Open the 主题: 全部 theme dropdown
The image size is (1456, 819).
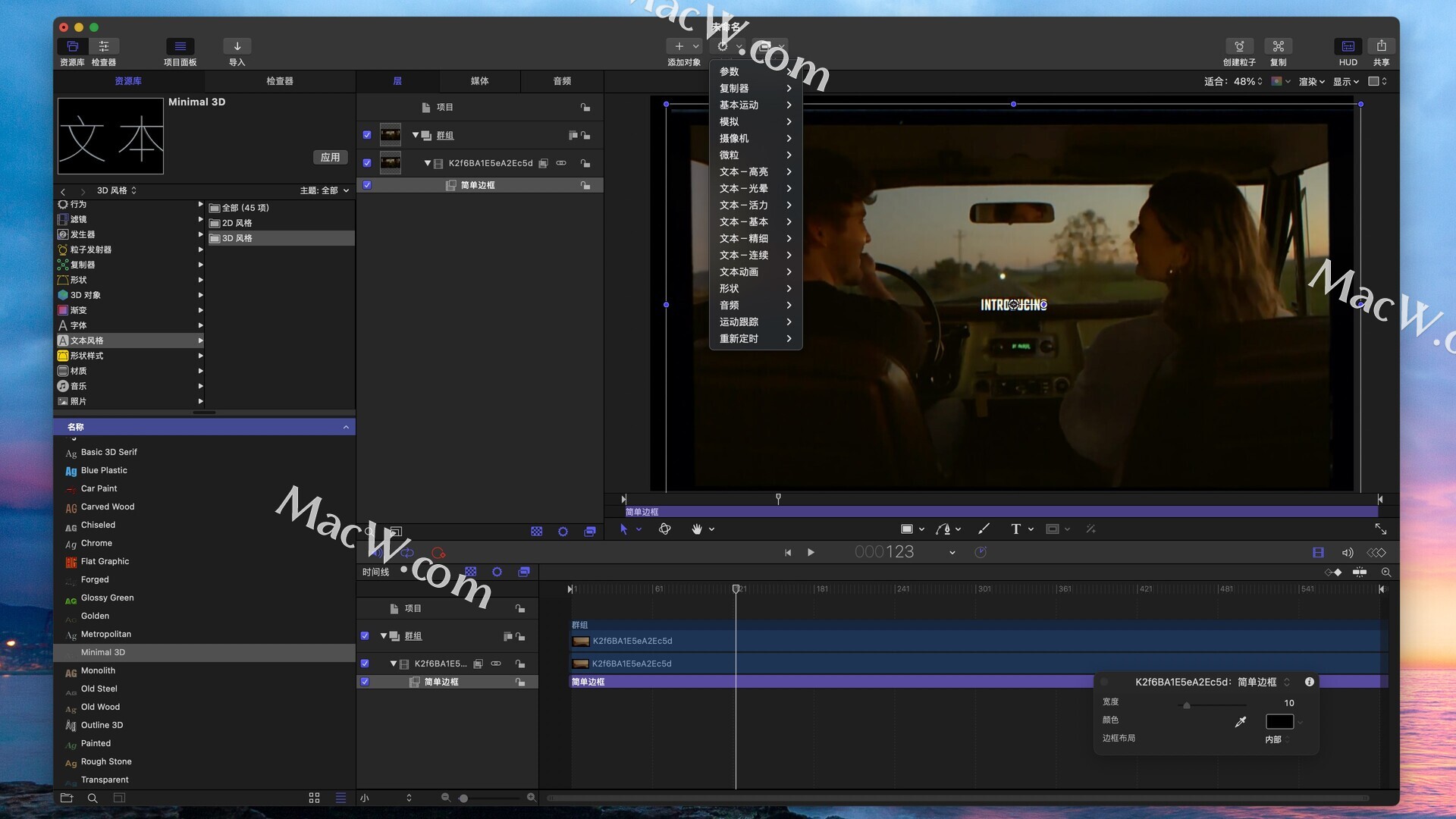325,190
